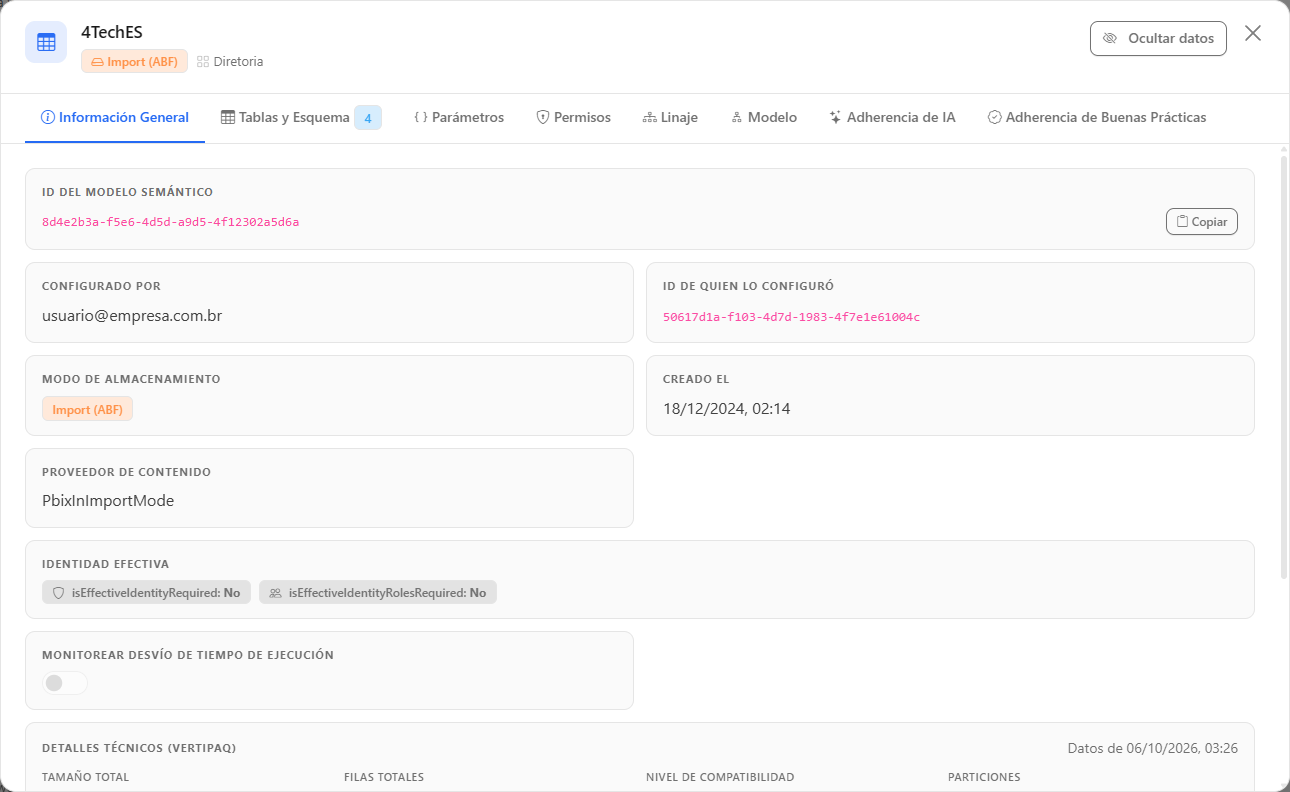The height and width of the screenshot is (792, 1290).
Task: Open the Parámetros tab
Action: point(459,118)
